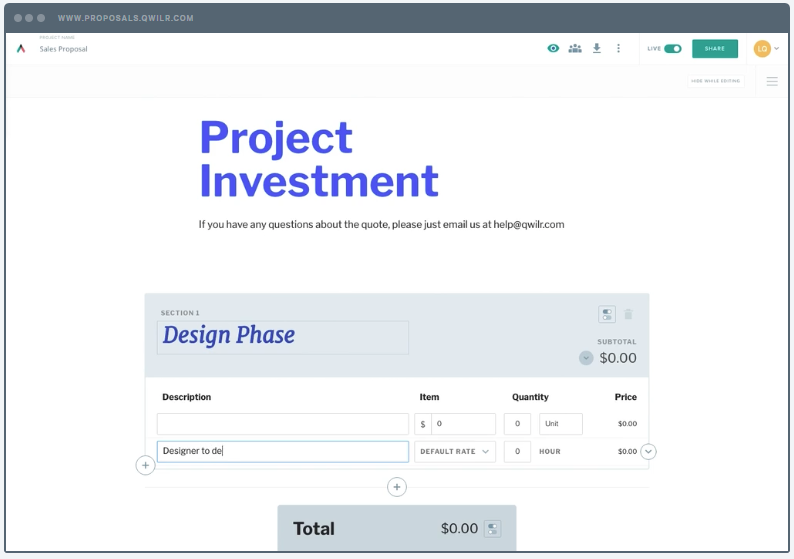
Task: Open the vertical three-dot more menu
Action: 619,48
